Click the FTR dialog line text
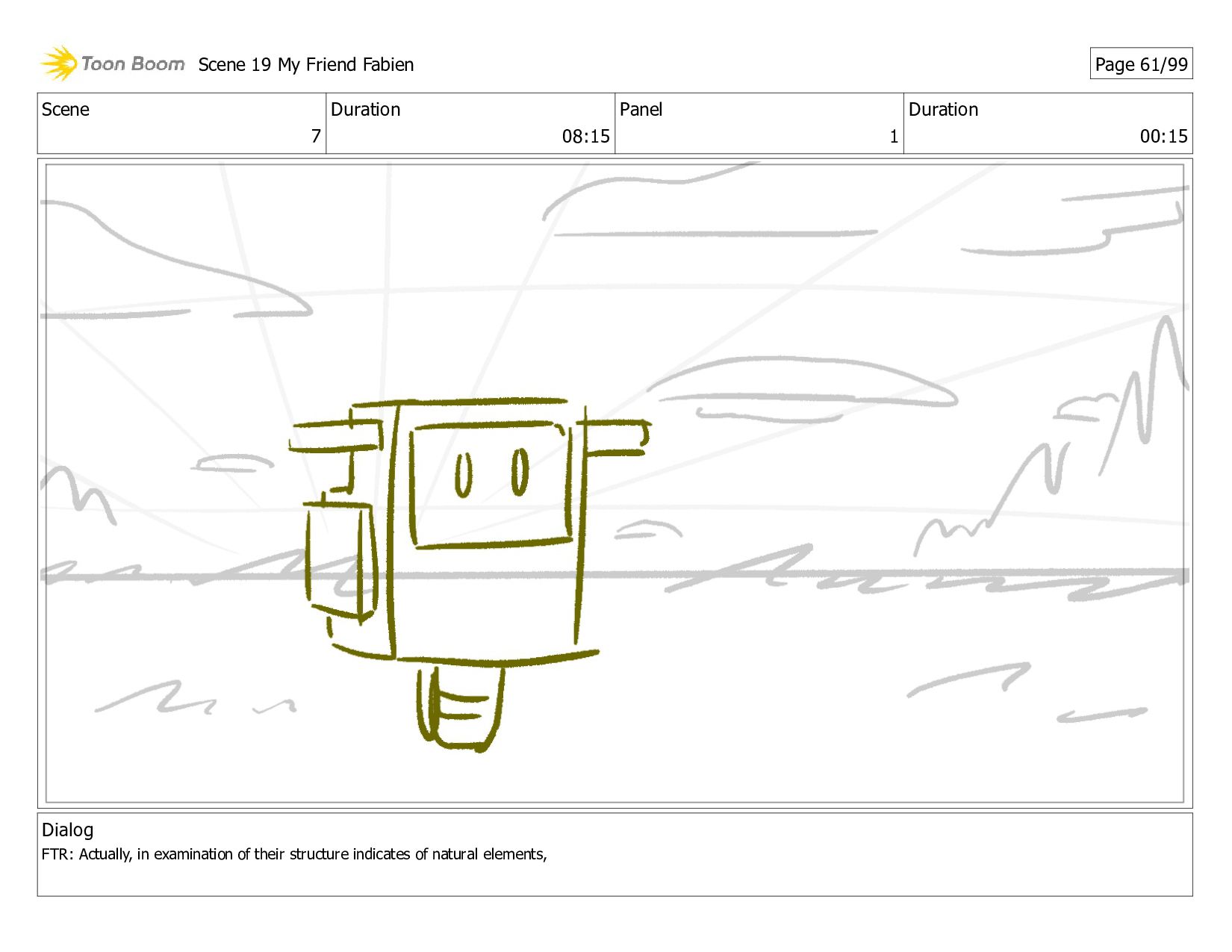 pyautogui.click(x=294, y=854)
